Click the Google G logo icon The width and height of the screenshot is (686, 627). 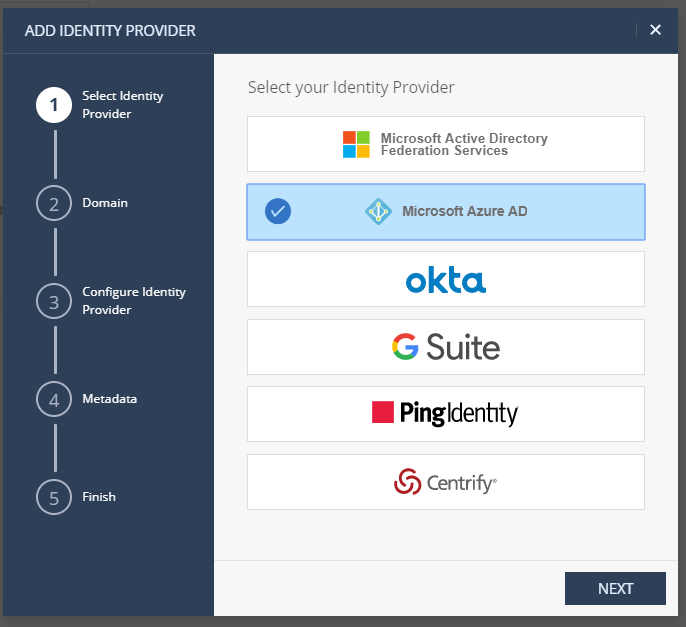(405, 347)
